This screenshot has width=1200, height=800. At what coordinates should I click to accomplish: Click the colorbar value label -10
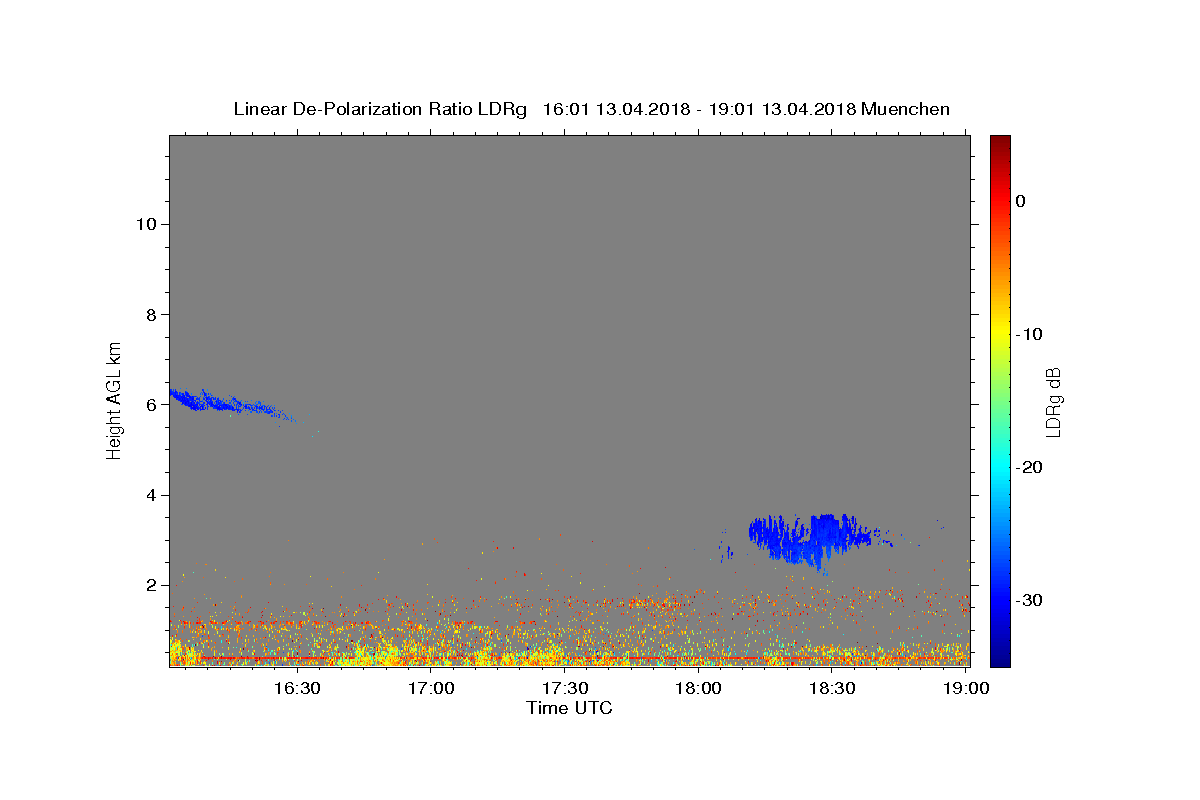1029,334
